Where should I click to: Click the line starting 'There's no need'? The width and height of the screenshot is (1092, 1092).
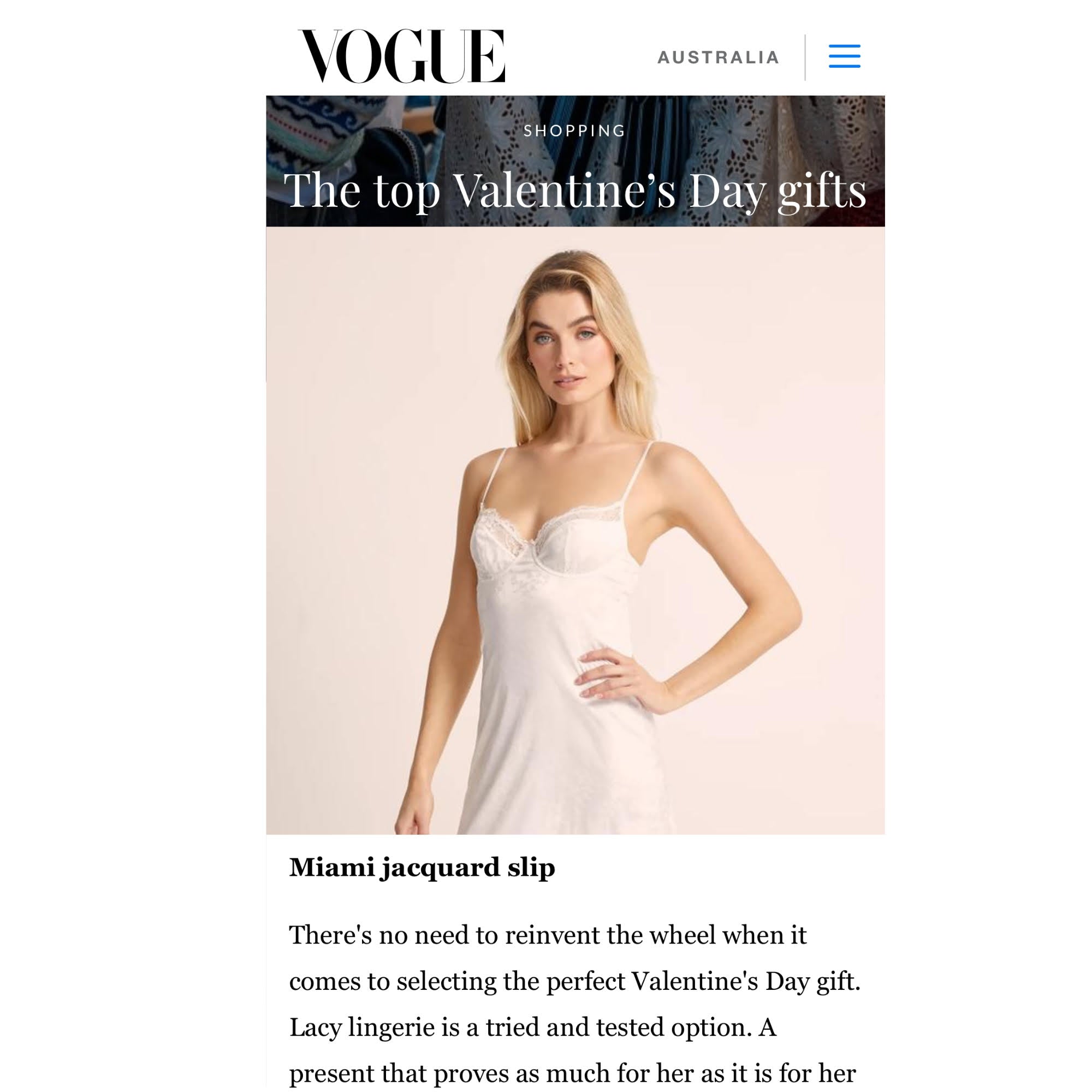click(548, 935)
